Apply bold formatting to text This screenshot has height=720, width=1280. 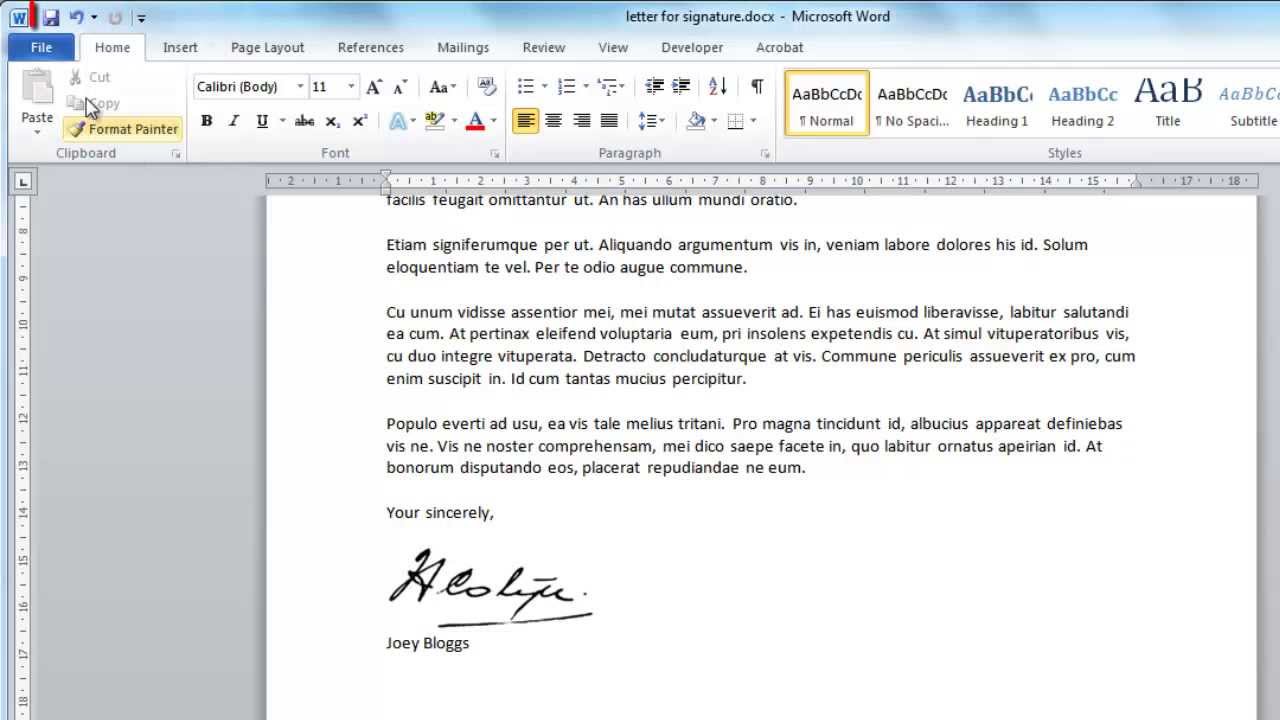click(206, 121)
